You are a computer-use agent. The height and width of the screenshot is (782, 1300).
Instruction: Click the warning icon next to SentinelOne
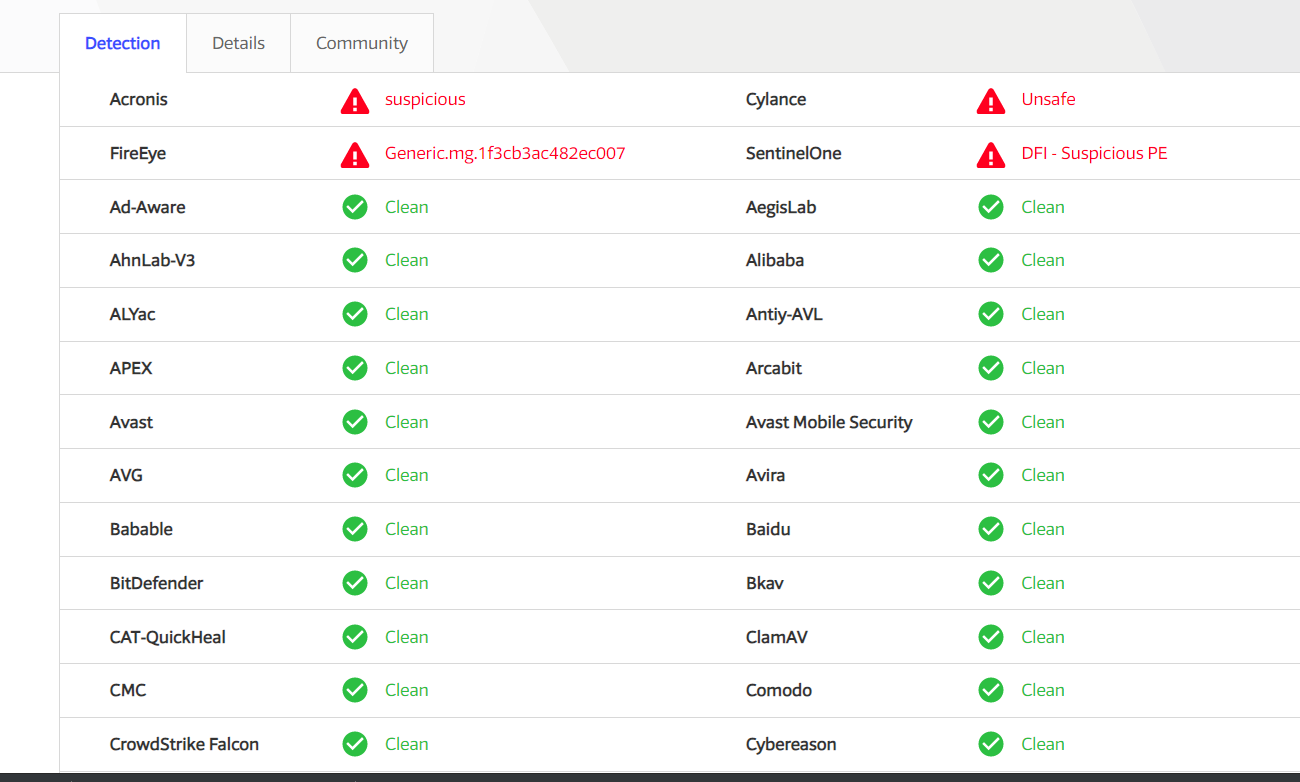coord(991,154)
